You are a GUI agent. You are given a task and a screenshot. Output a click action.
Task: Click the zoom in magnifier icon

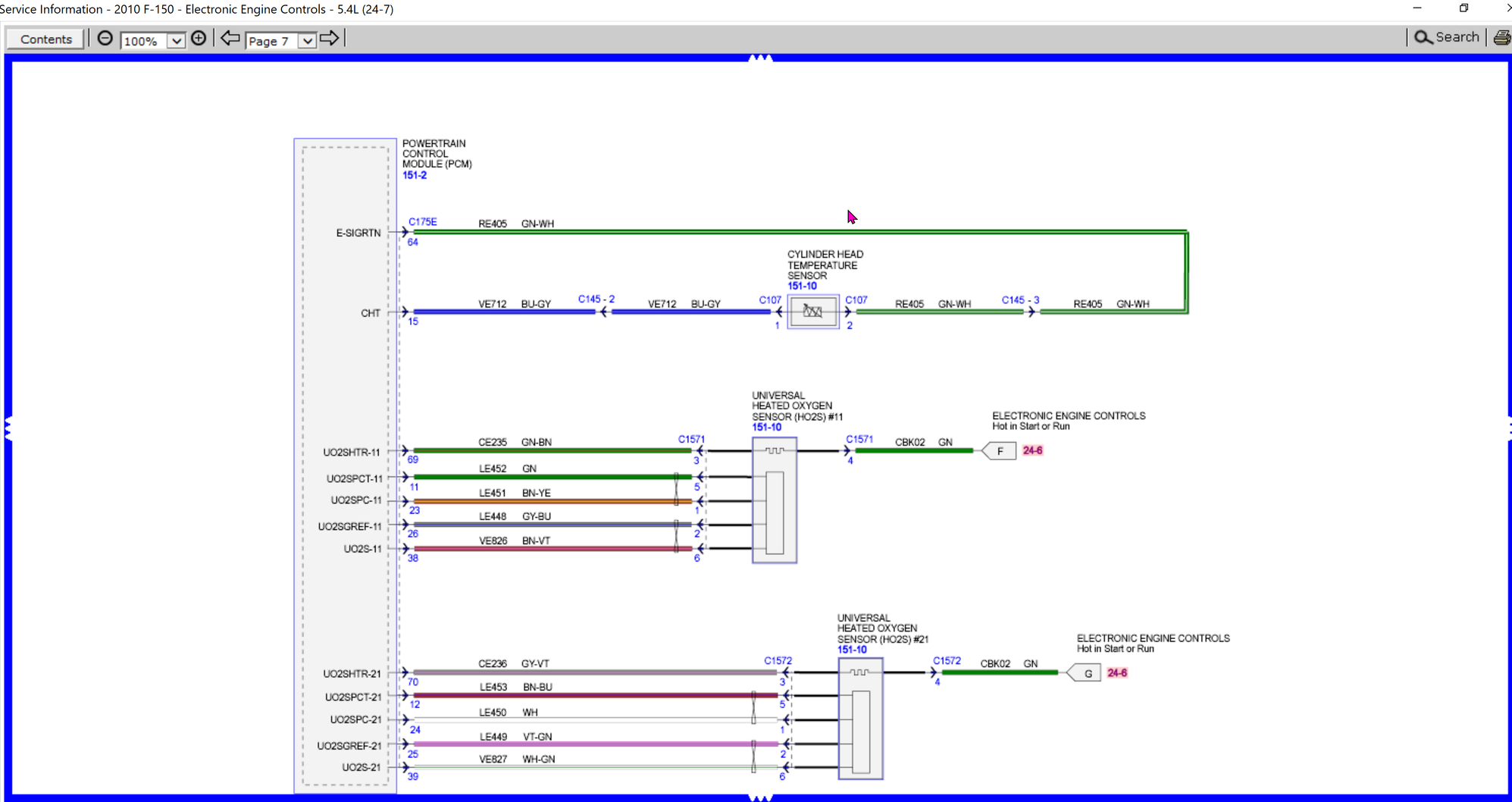point(199,39)
